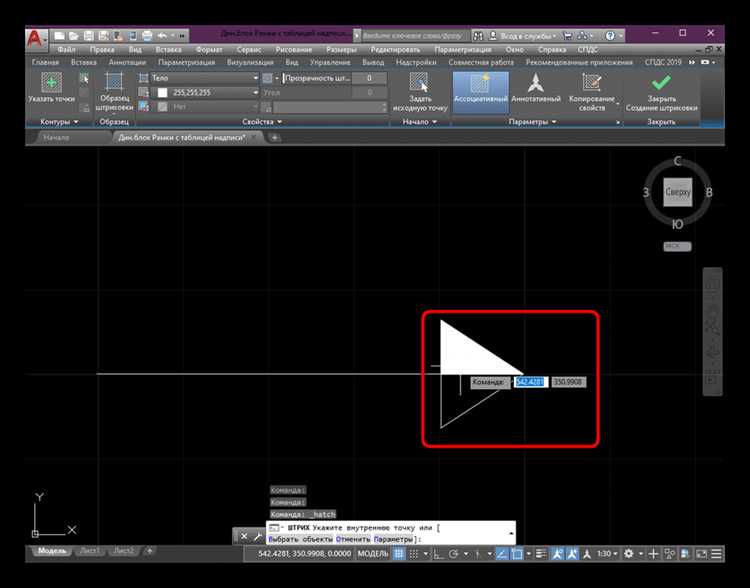Click the lineweight display icon in status bar
The height and width of the screenshot is (588, 750).
pos(540,554)
